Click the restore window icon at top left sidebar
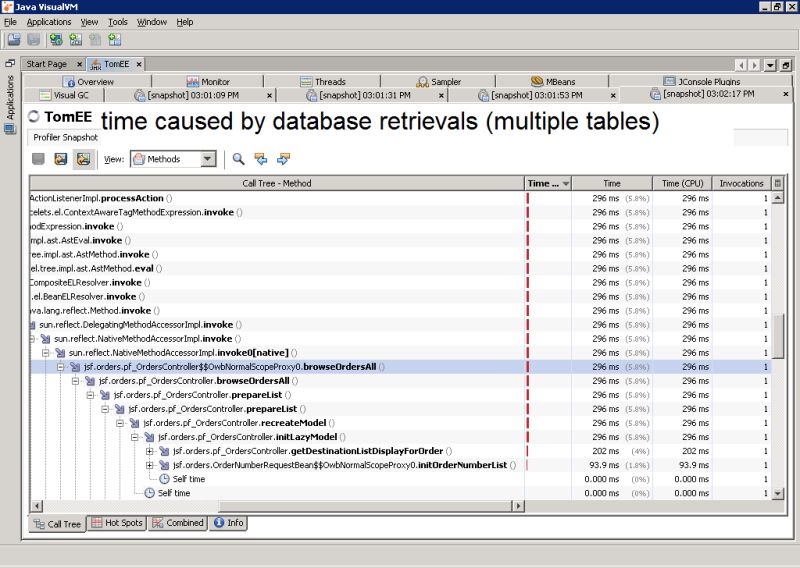This screenshot has height=568, width=800. coord(10,64)
